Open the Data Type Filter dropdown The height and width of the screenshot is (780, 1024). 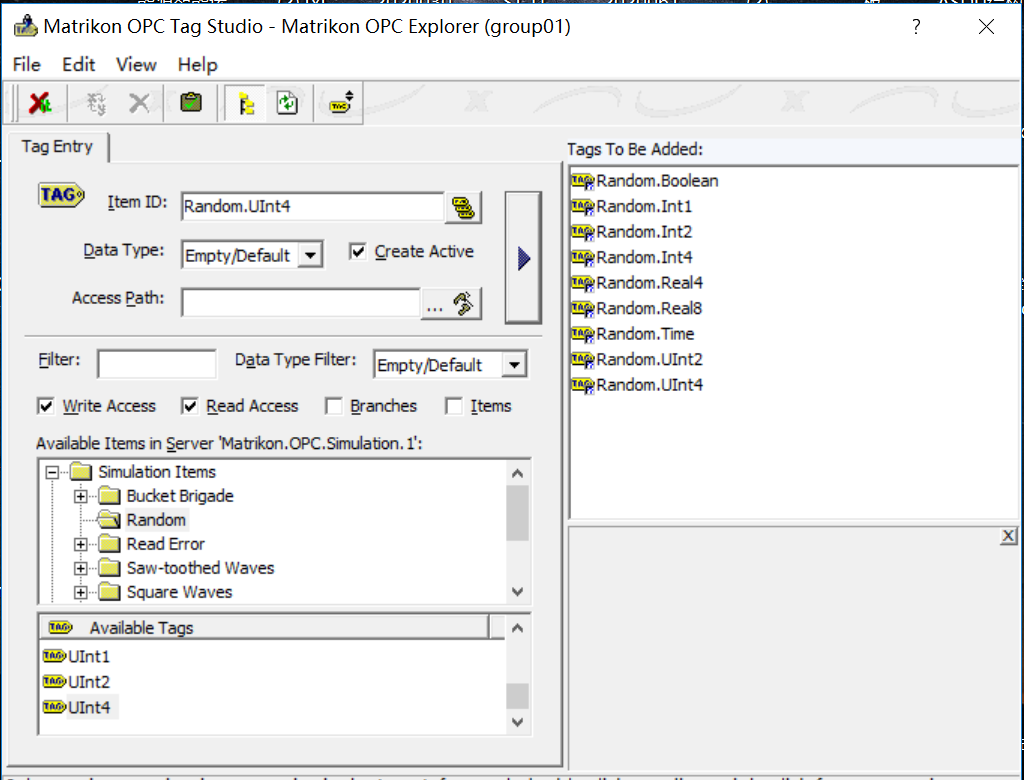[x=515, y=365]
